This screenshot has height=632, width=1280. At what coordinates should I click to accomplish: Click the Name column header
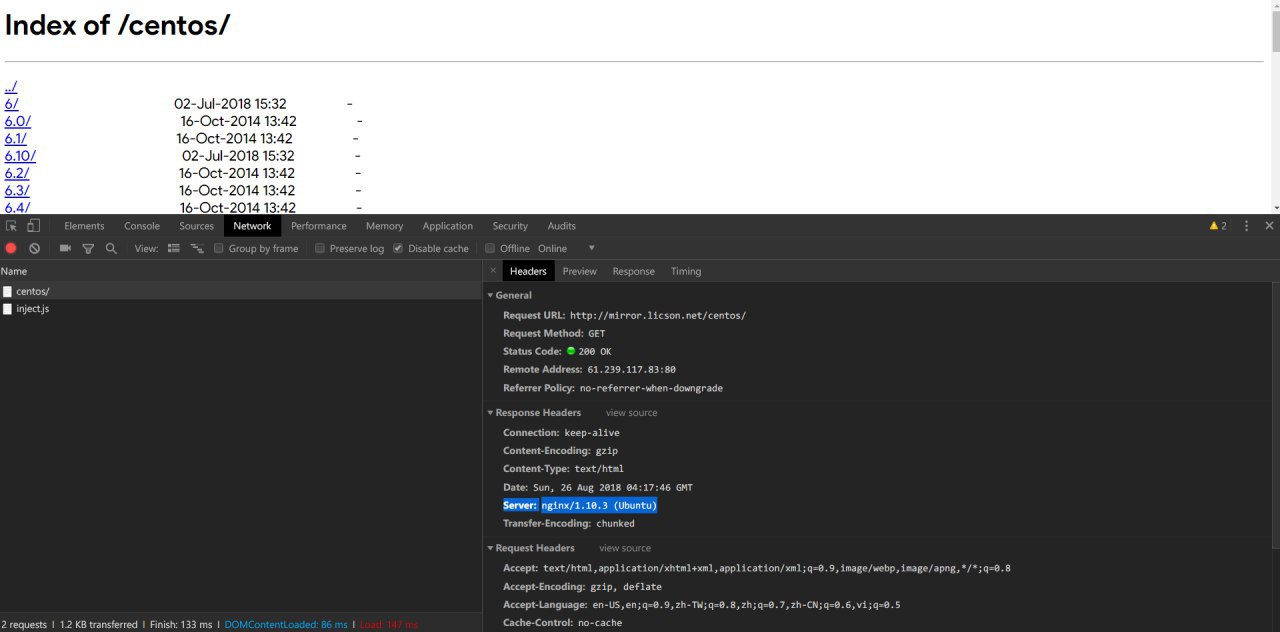(x=241, y=271)
